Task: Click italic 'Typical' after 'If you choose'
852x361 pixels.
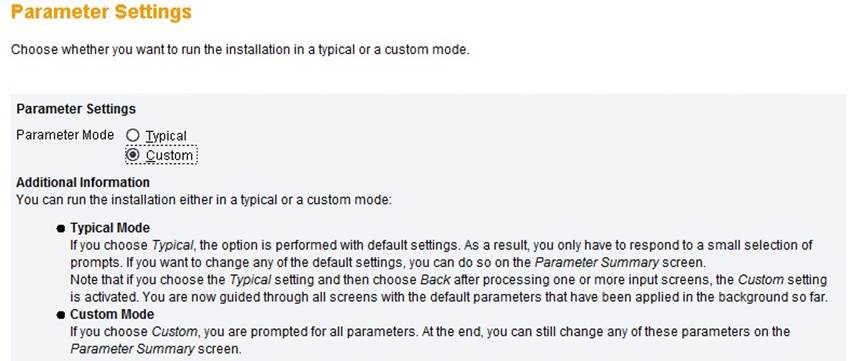Action: (172, 245)
